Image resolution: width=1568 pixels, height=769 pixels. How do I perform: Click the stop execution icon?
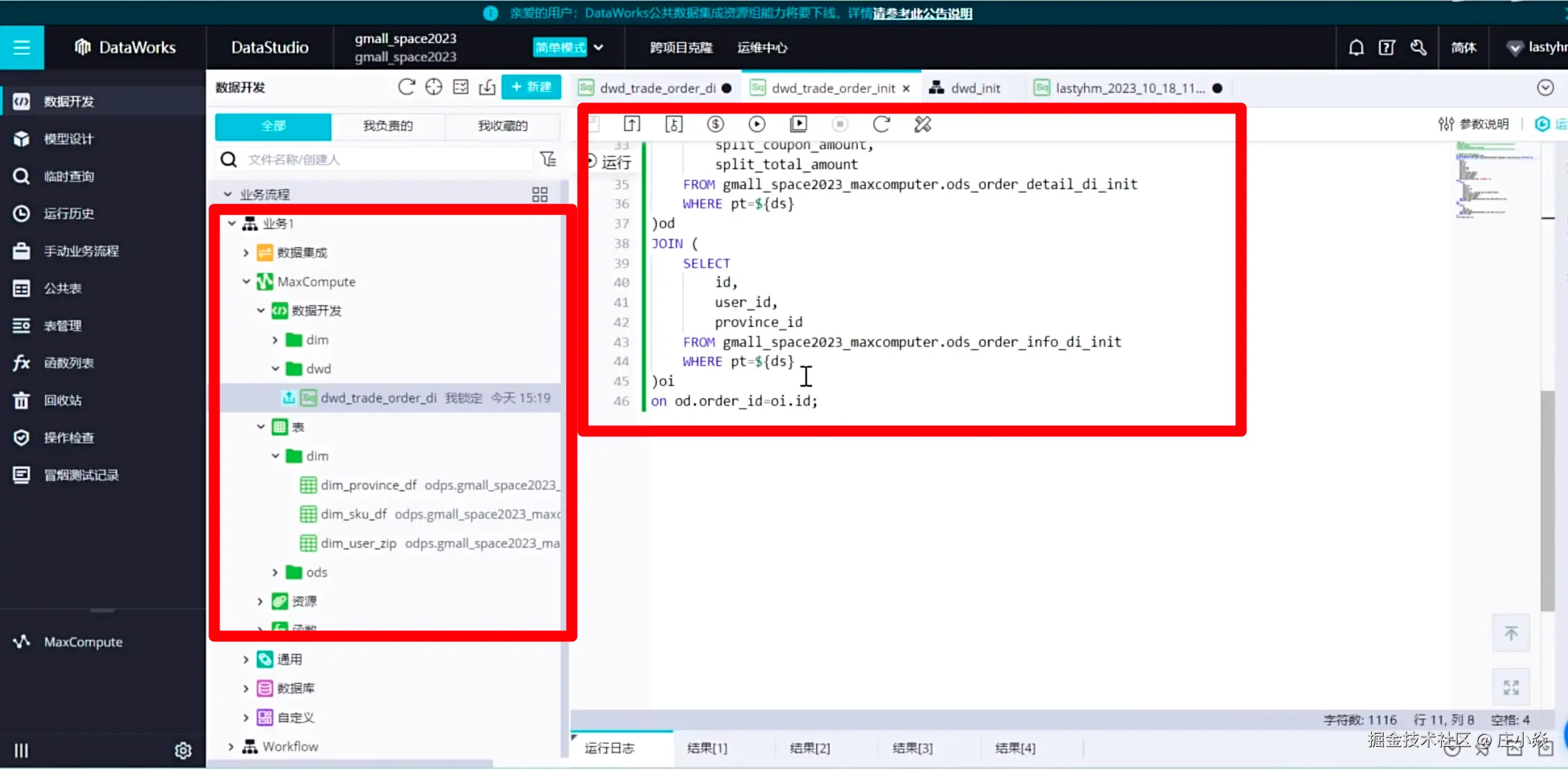click(x=840, y=124)
